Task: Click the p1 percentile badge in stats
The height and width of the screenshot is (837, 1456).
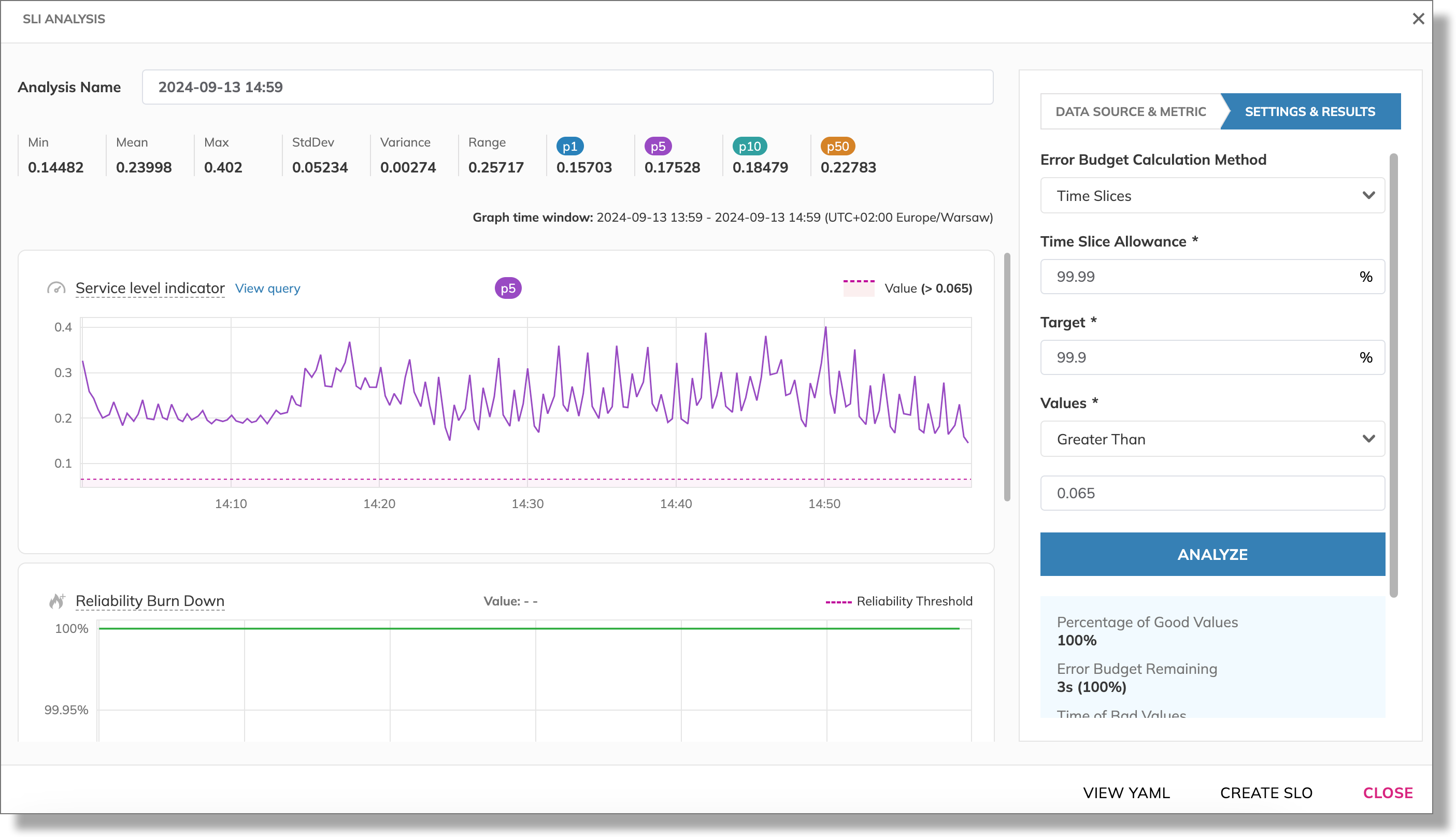Action: [570, 146]
